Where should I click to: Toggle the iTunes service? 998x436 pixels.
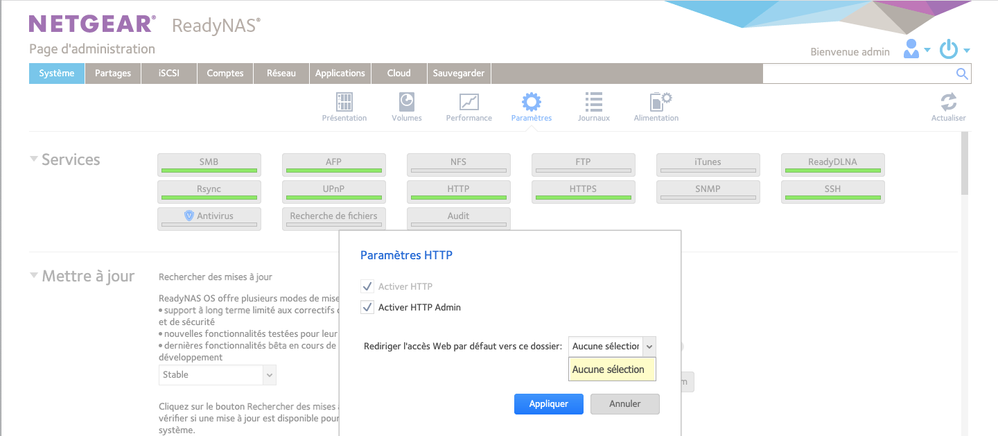[708, 165]
